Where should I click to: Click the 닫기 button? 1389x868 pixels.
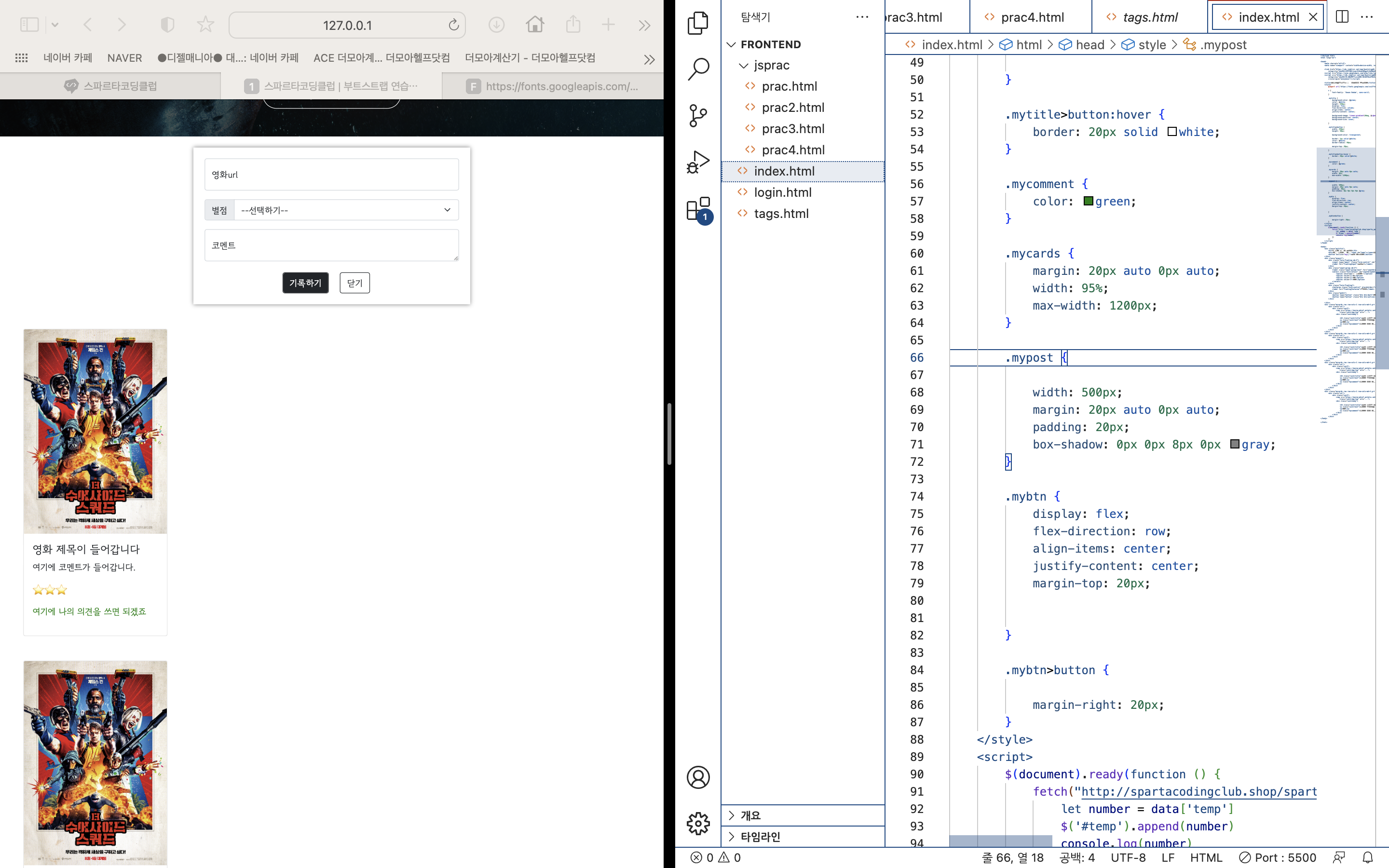pyautogui.click(x=354, y=283)
